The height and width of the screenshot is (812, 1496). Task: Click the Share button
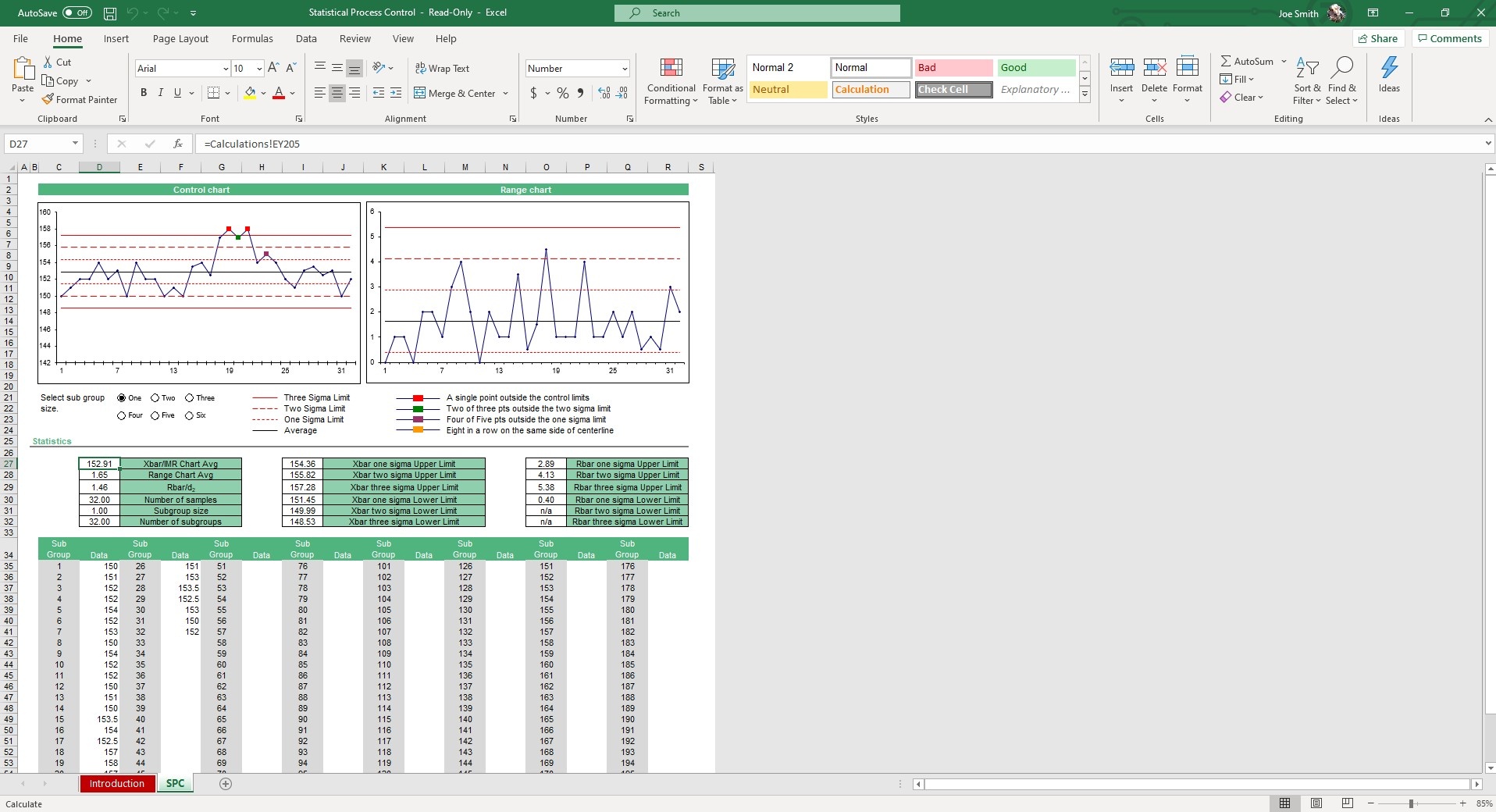pos(1377,38)
